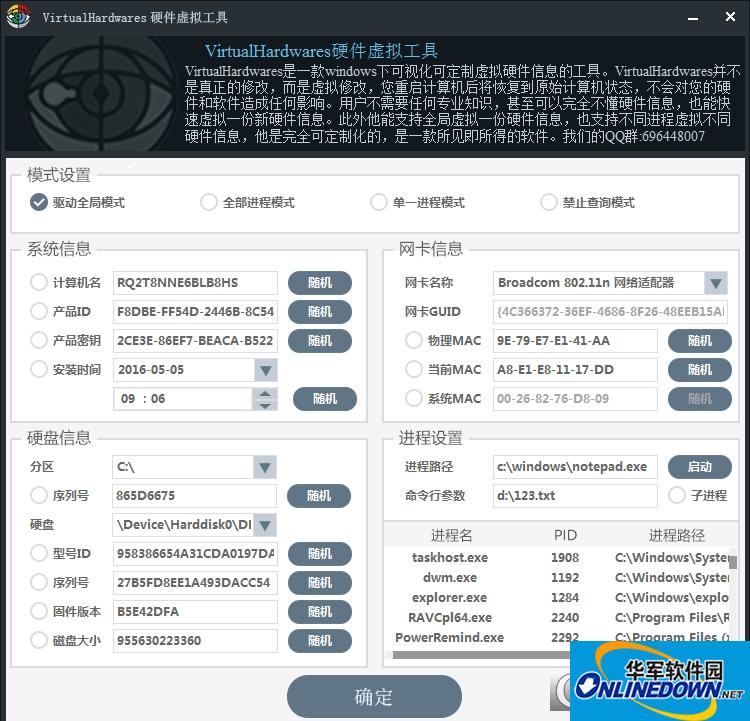Expand the 网卡名称 adapter dropdown

click(x=716, y=283)
